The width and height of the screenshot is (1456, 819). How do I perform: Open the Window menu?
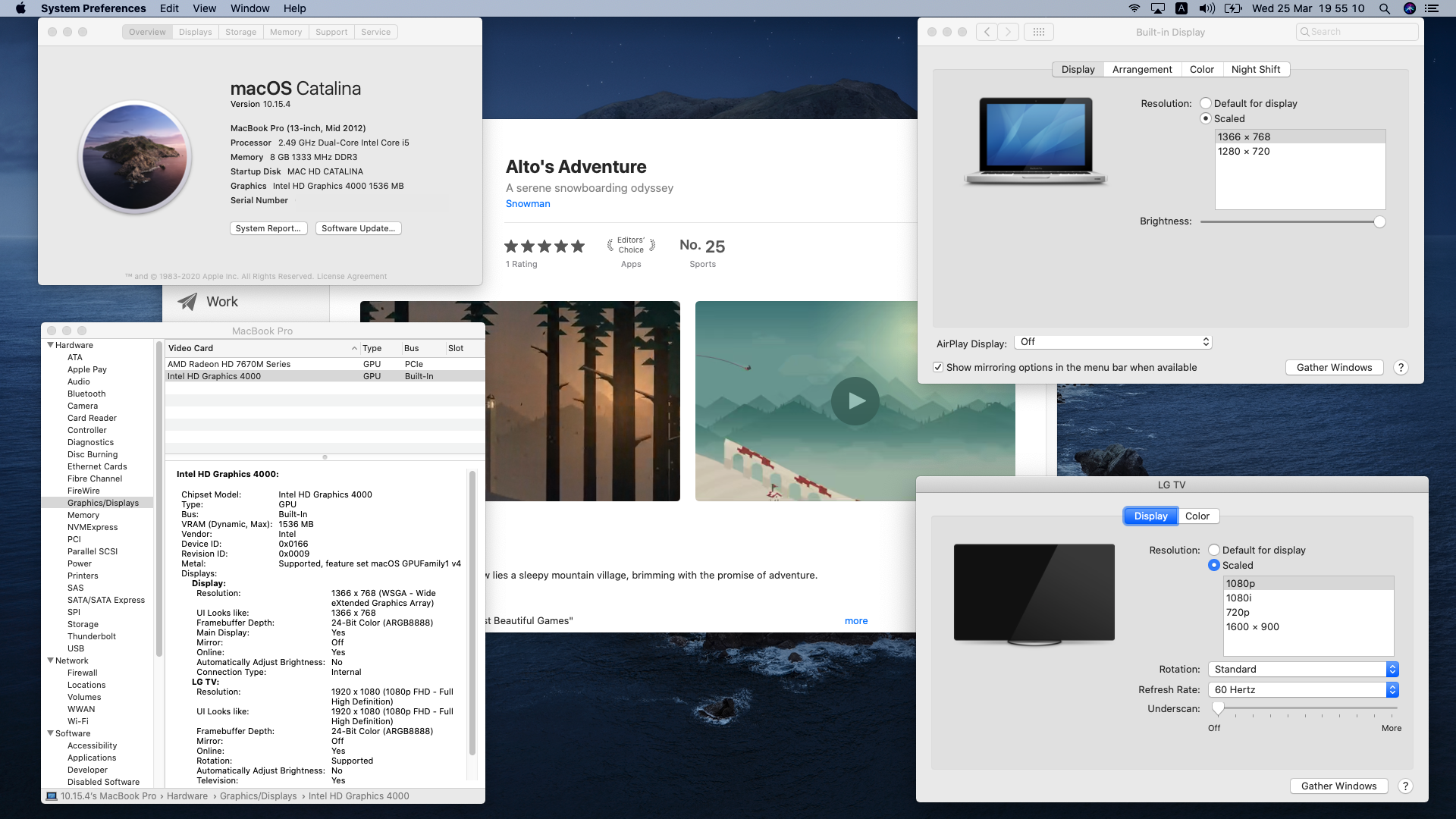[250, 8]
